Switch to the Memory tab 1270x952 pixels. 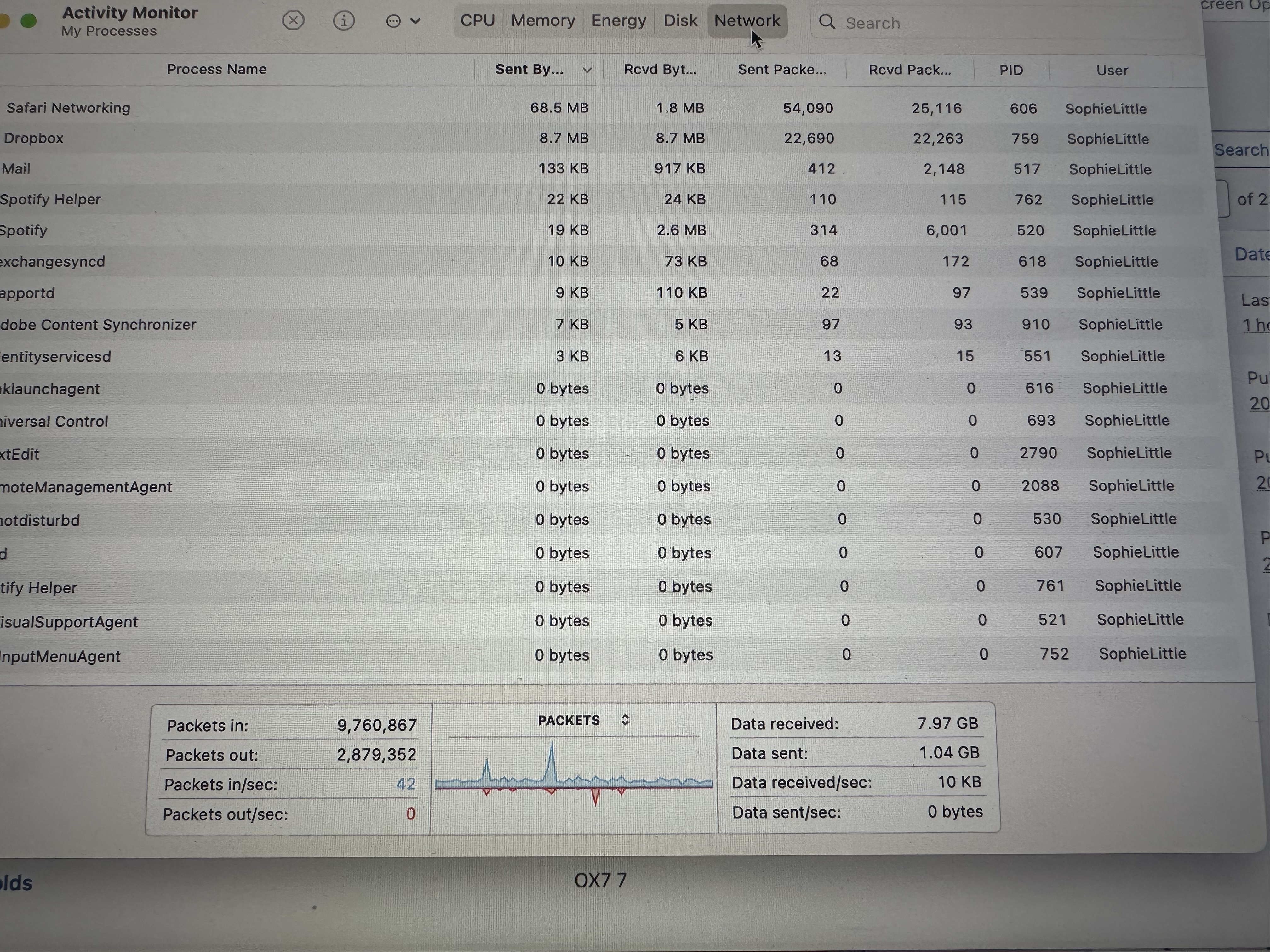543,21
